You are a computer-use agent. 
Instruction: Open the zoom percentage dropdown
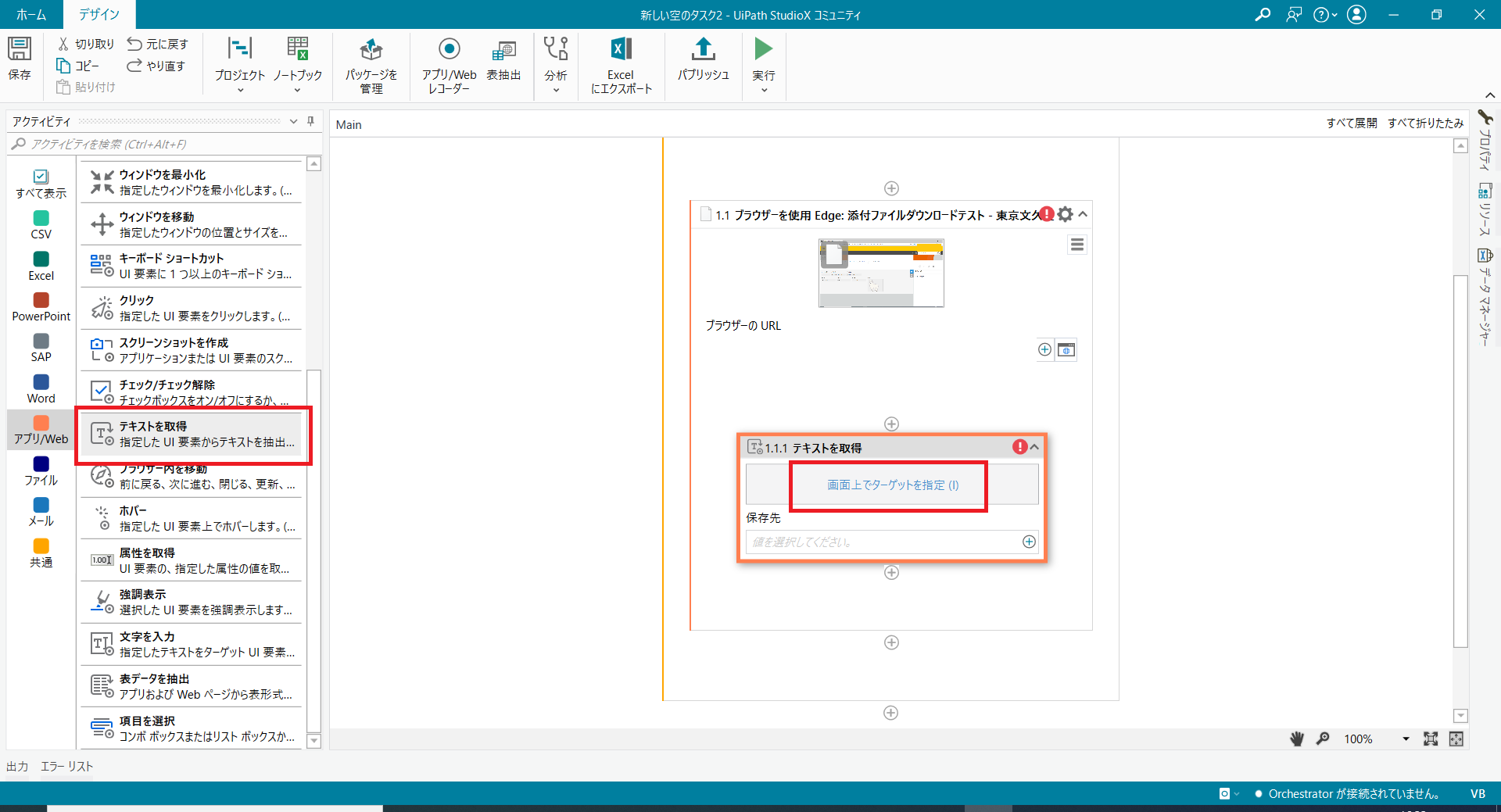pyautogui.click(x=1405, y=739)
